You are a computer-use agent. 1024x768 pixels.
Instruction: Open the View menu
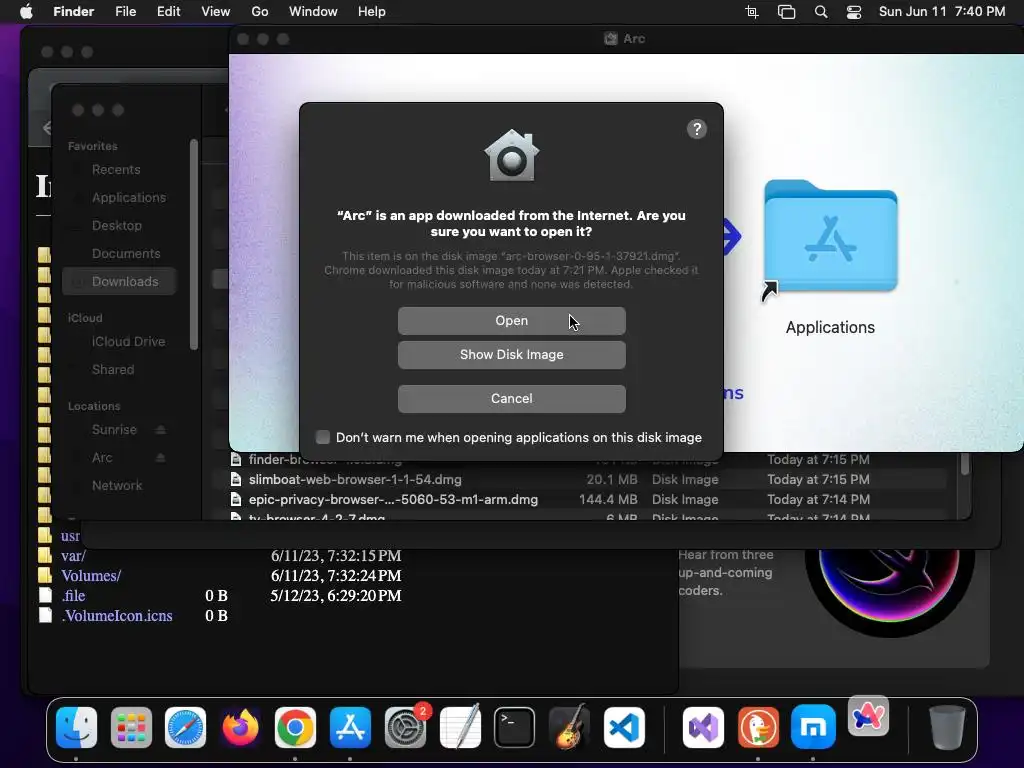216,12
